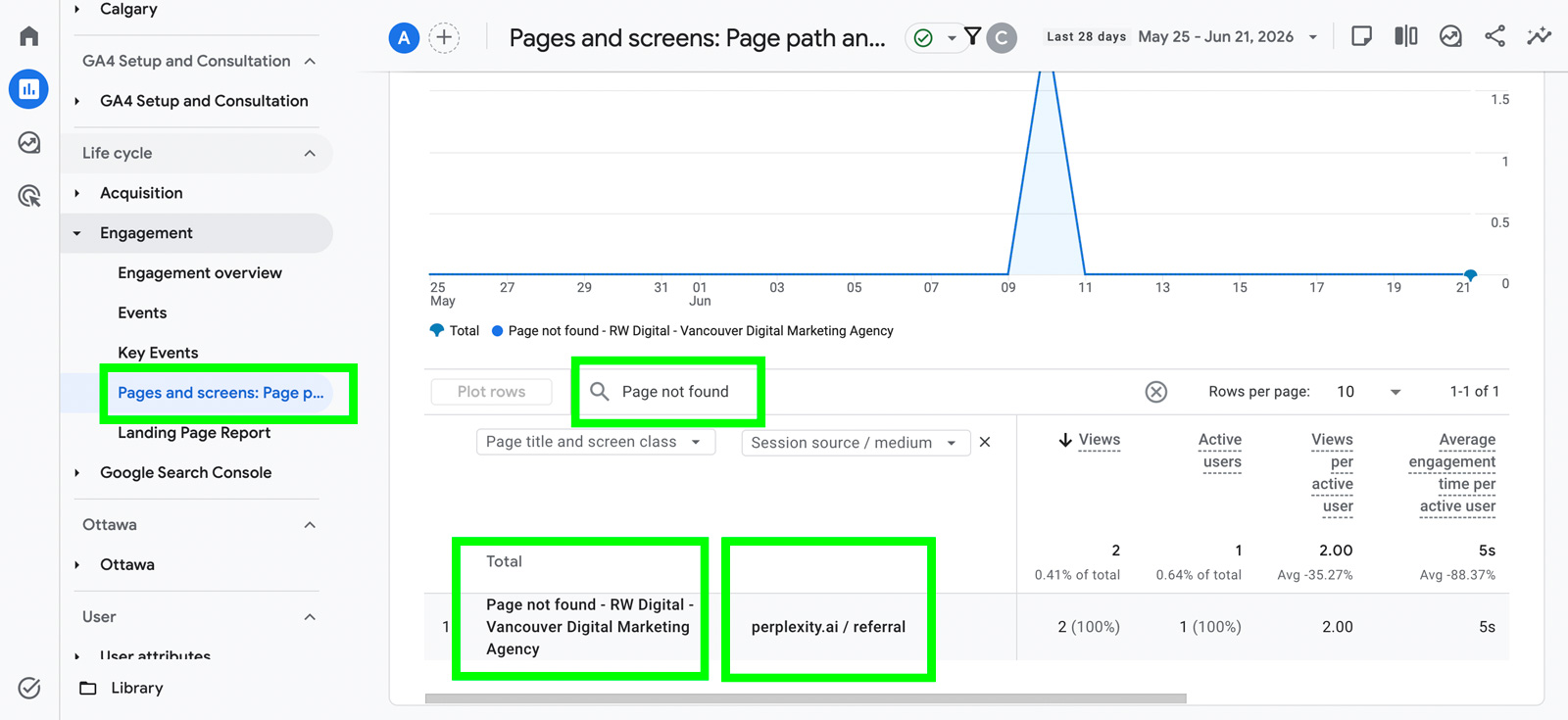The width and height of the screenshot is (1568, 720).
Task: Click Average engagement time column header
Action: (1452, 473)
